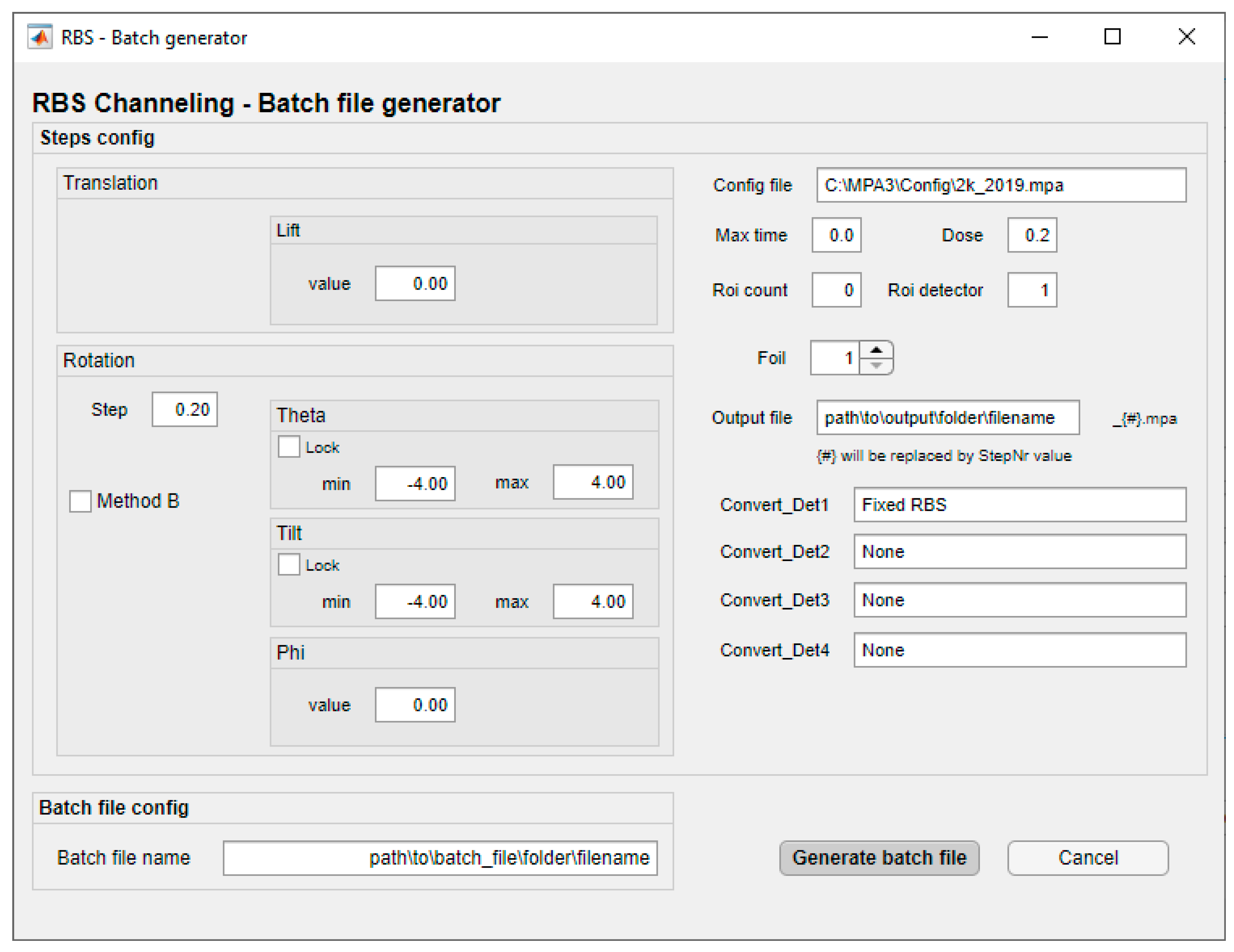Increase Foil value with up arrow
Image resolution: width=1234 pixels, height=952 pixels.
876,350
